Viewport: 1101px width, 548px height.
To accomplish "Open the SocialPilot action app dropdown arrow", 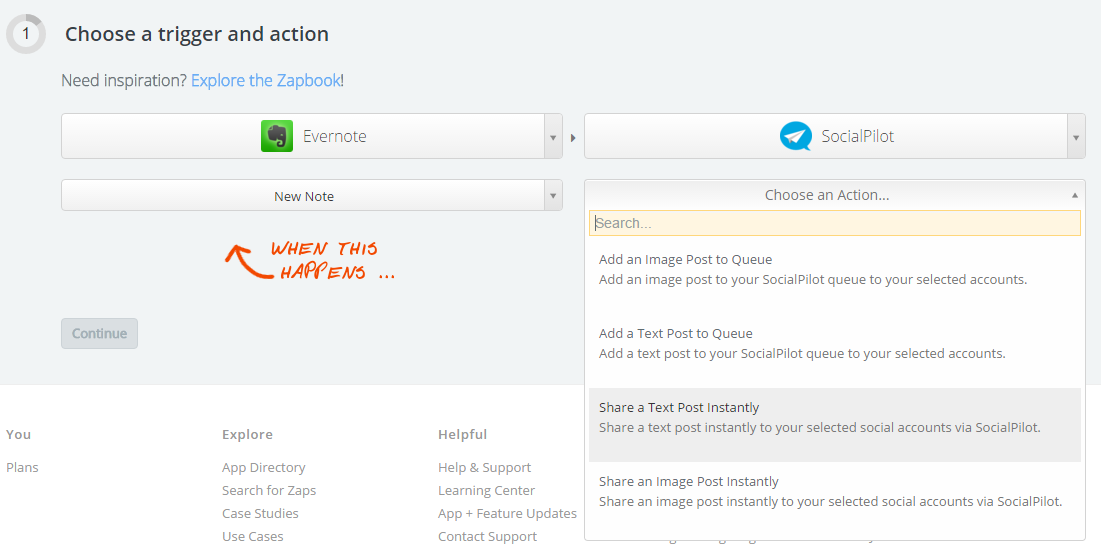I will click(1076, 136).
